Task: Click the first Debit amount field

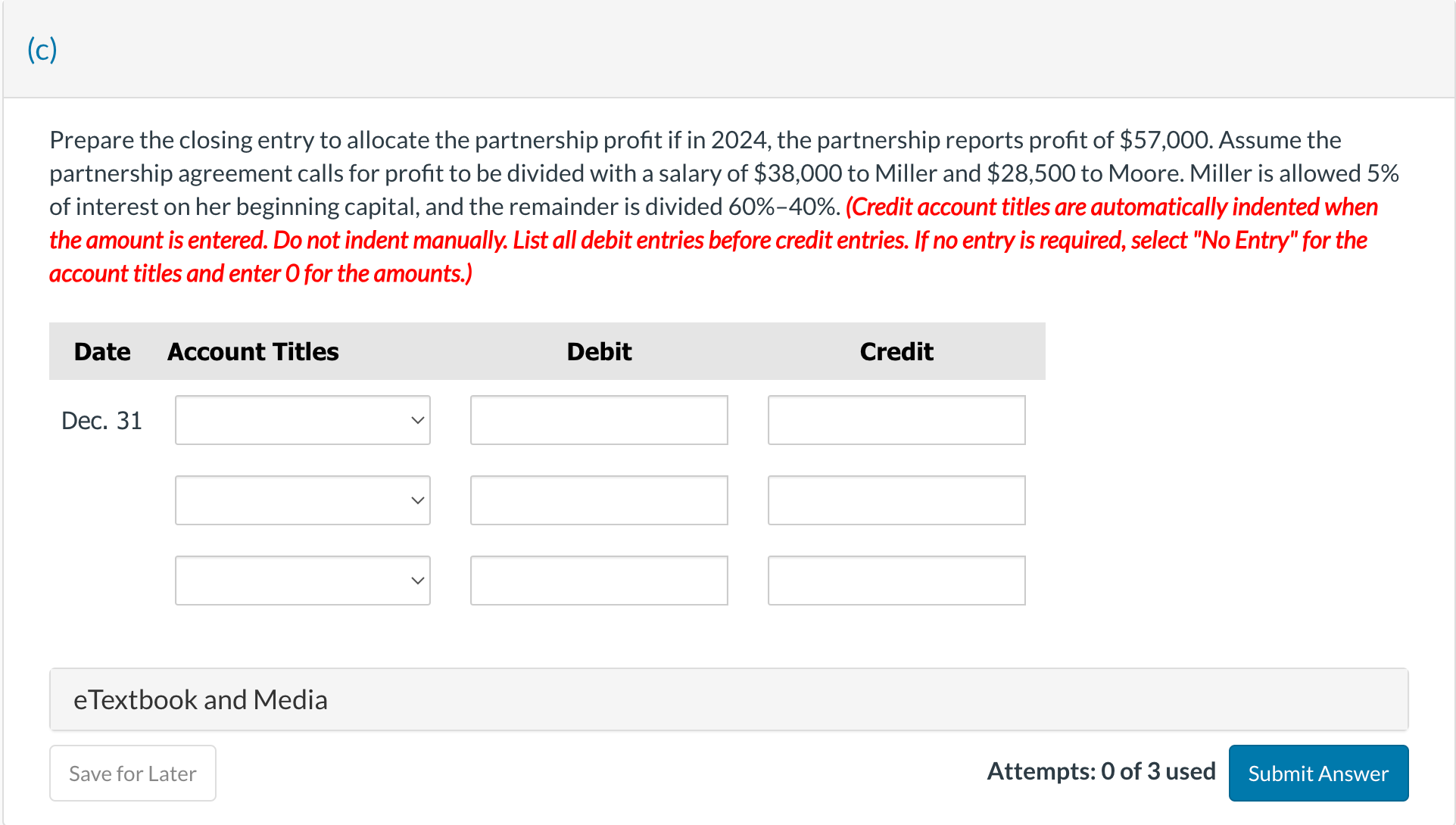Action: [x=598, y=420]
